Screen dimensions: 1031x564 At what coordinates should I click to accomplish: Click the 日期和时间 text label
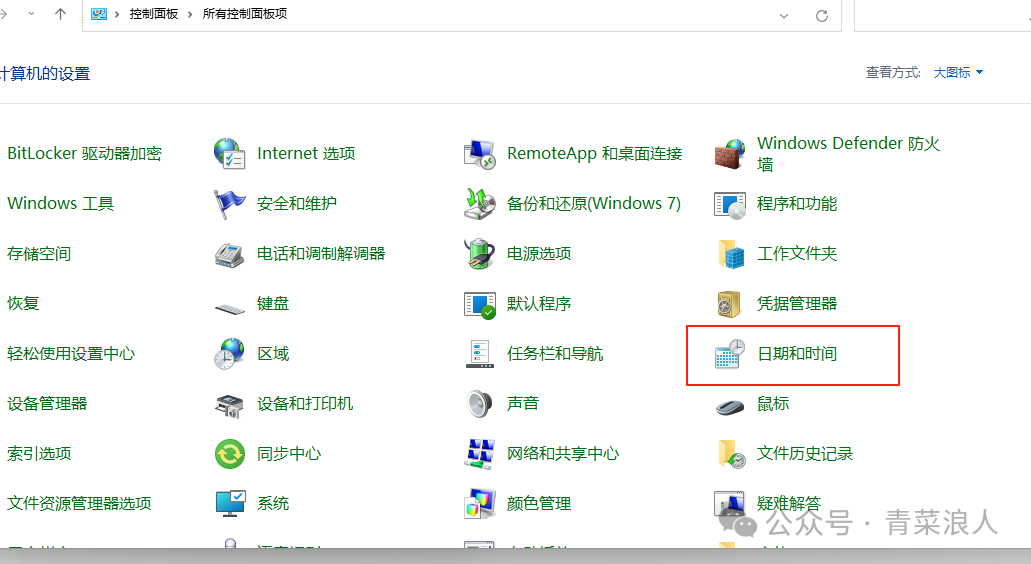[797, 354]
